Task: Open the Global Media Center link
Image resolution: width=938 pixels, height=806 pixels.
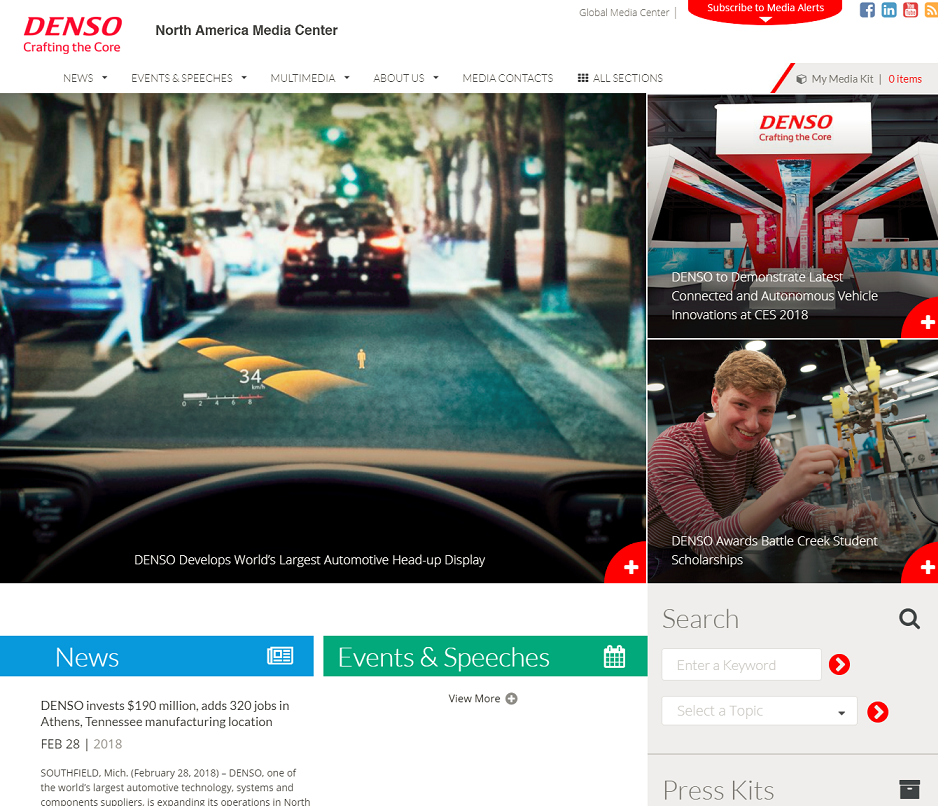Action: 624,13
